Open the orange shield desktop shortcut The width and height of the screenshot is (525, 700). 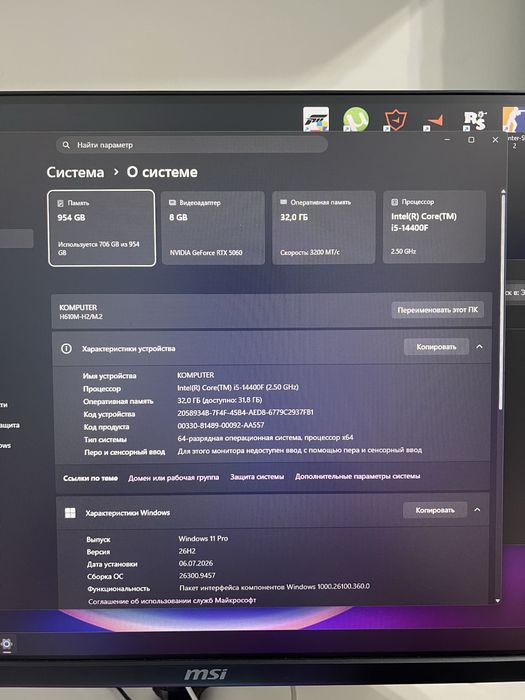(x=396, y=120)
